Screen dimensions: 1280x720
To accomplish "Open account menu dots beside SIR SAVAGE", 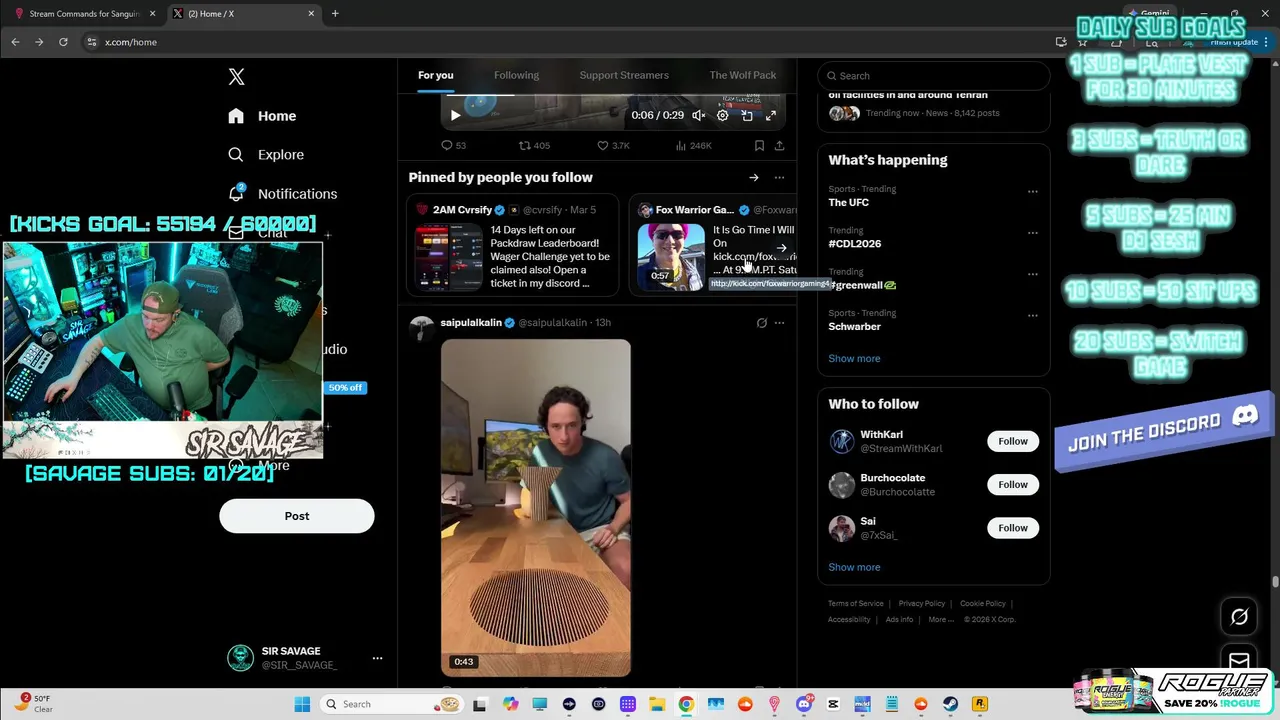I will tap(377, 658).
